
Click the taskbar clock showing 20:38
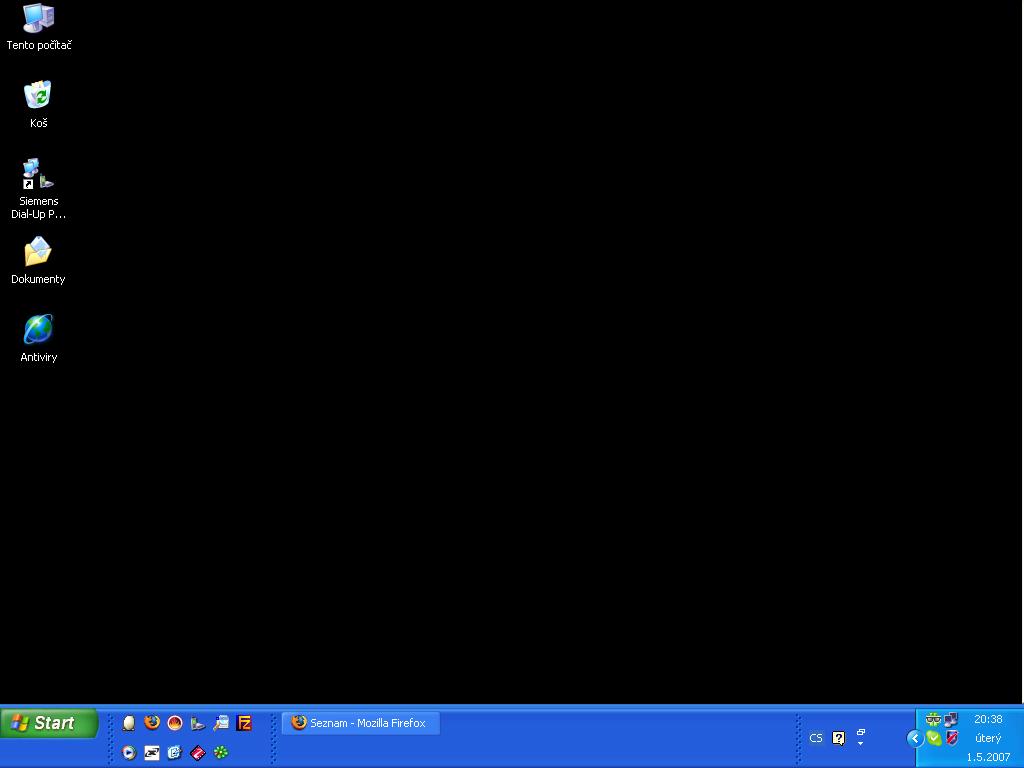[x=988, y=719]
